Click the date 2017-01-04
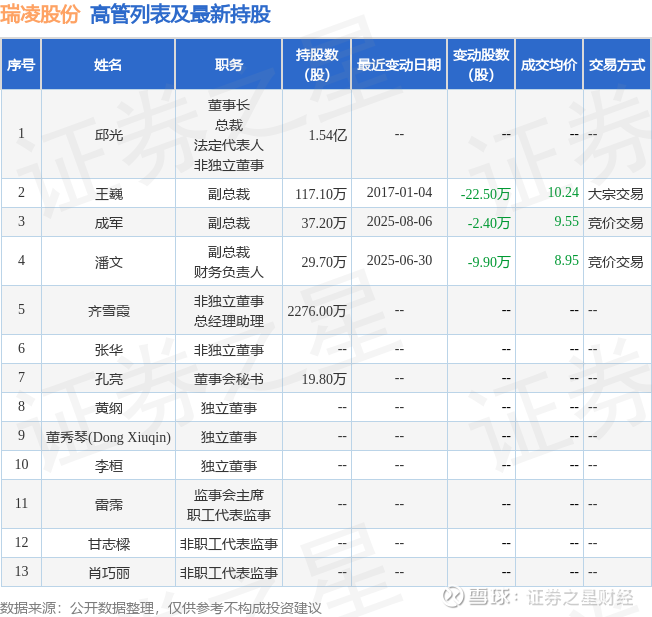This screenshot has width=652, height=617. [x=399, y=193]
